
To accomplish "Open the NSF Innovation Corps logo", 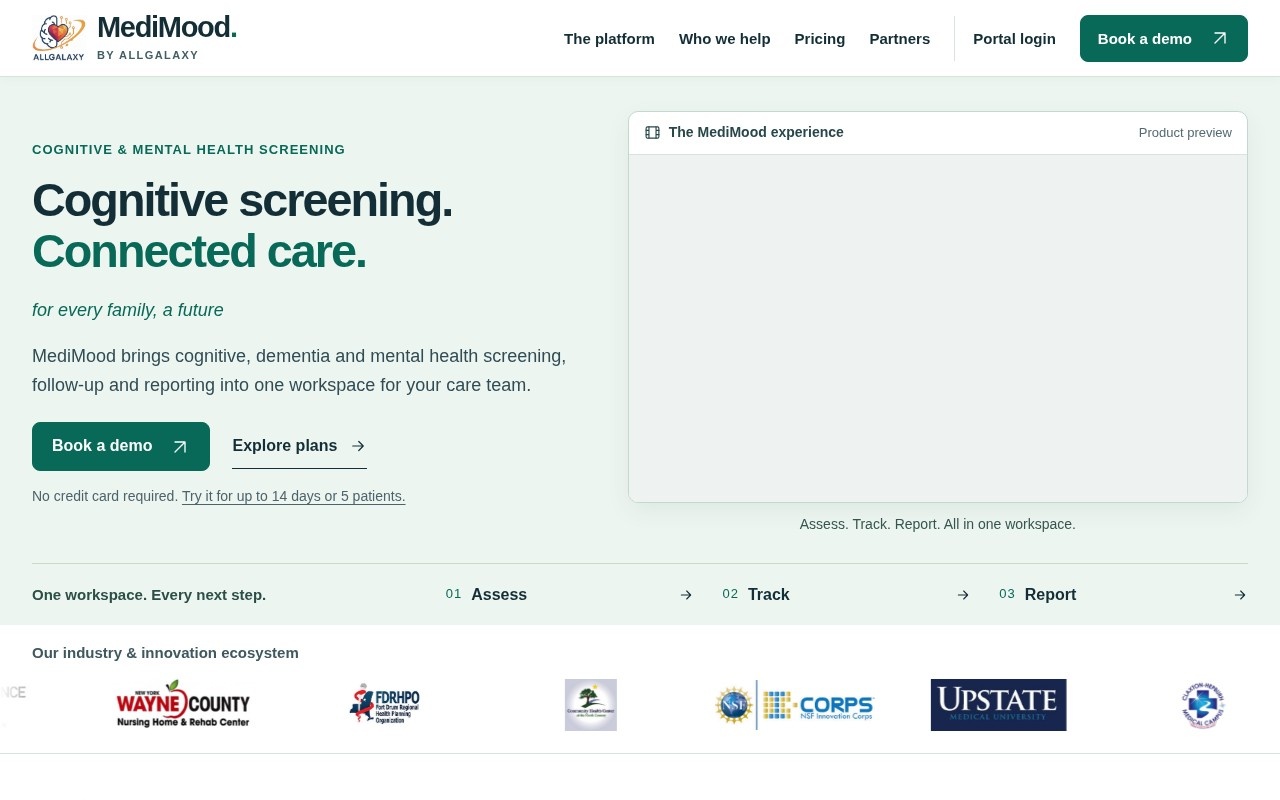I will [x=795, y=705].
